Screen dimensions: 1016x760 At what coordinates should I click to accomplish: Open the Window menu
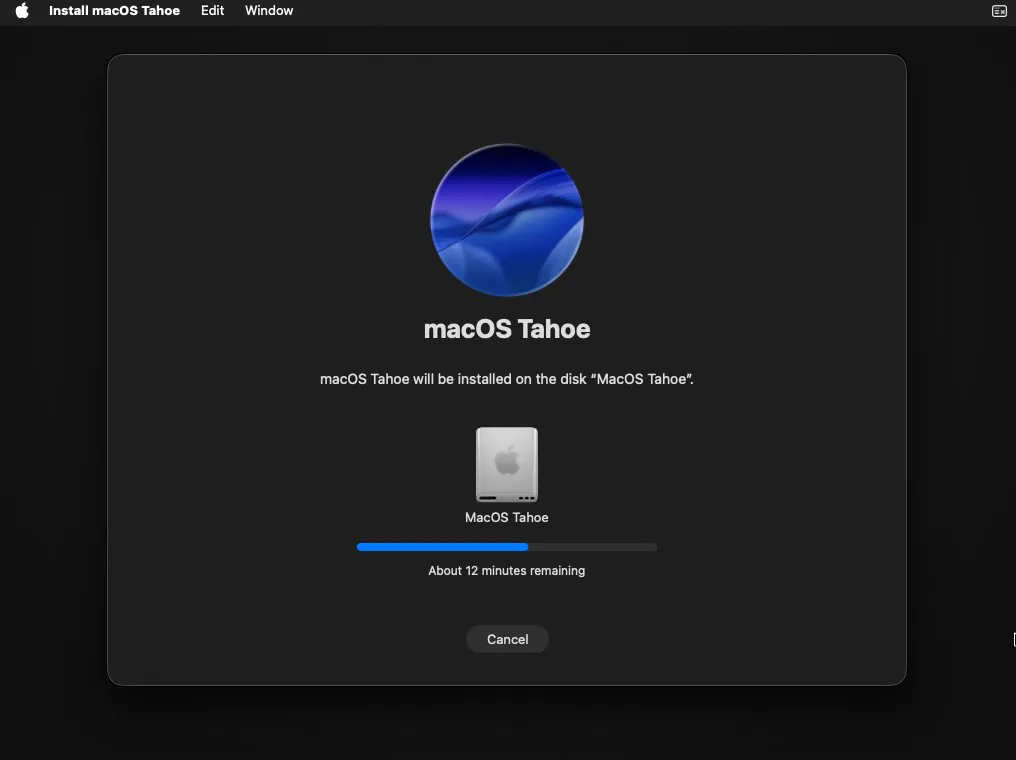268,11
